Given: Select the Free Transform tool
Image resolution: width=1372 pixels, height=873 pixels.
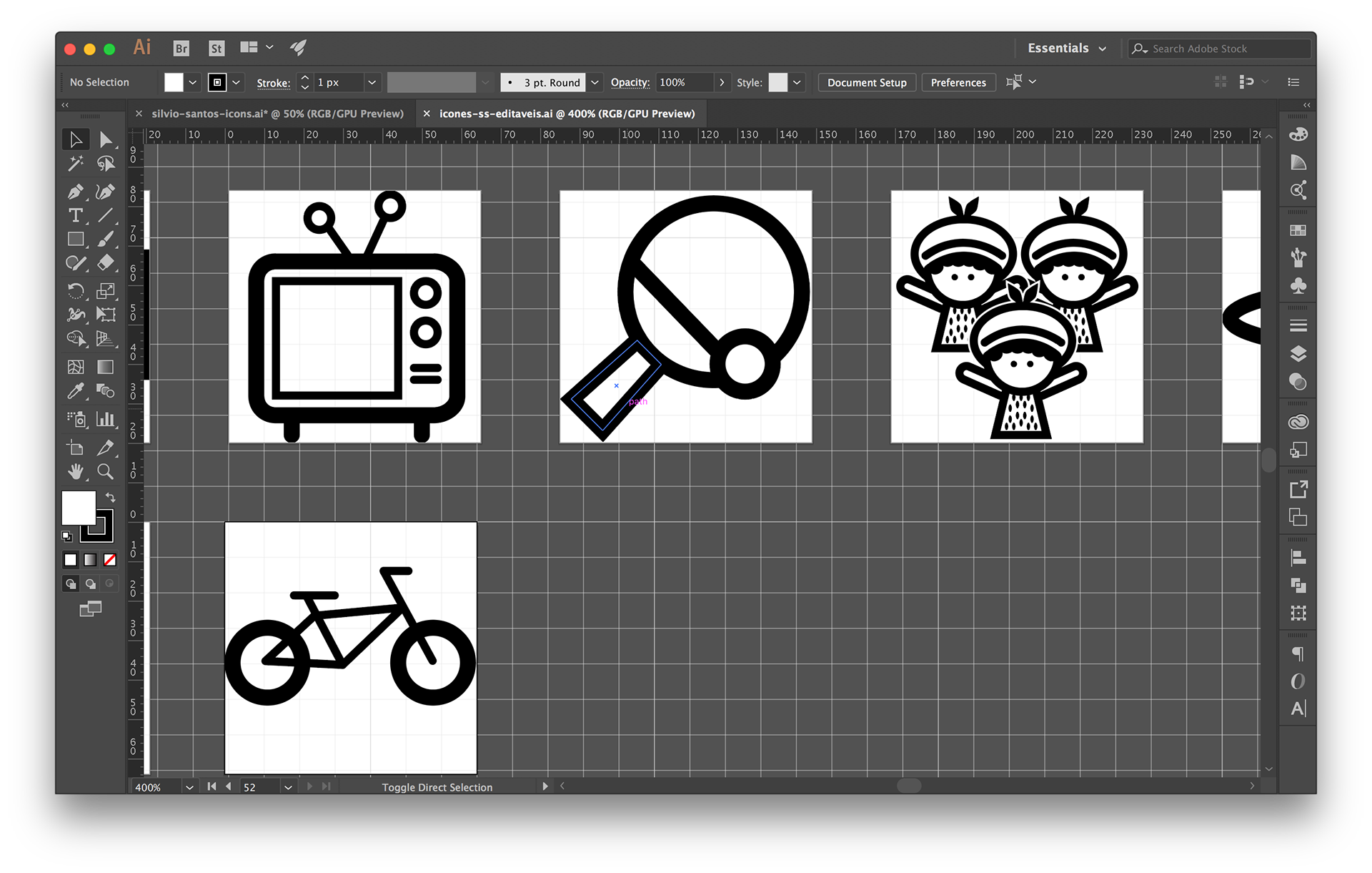Looking at the screenshot, I should click(x=106, y=315).
